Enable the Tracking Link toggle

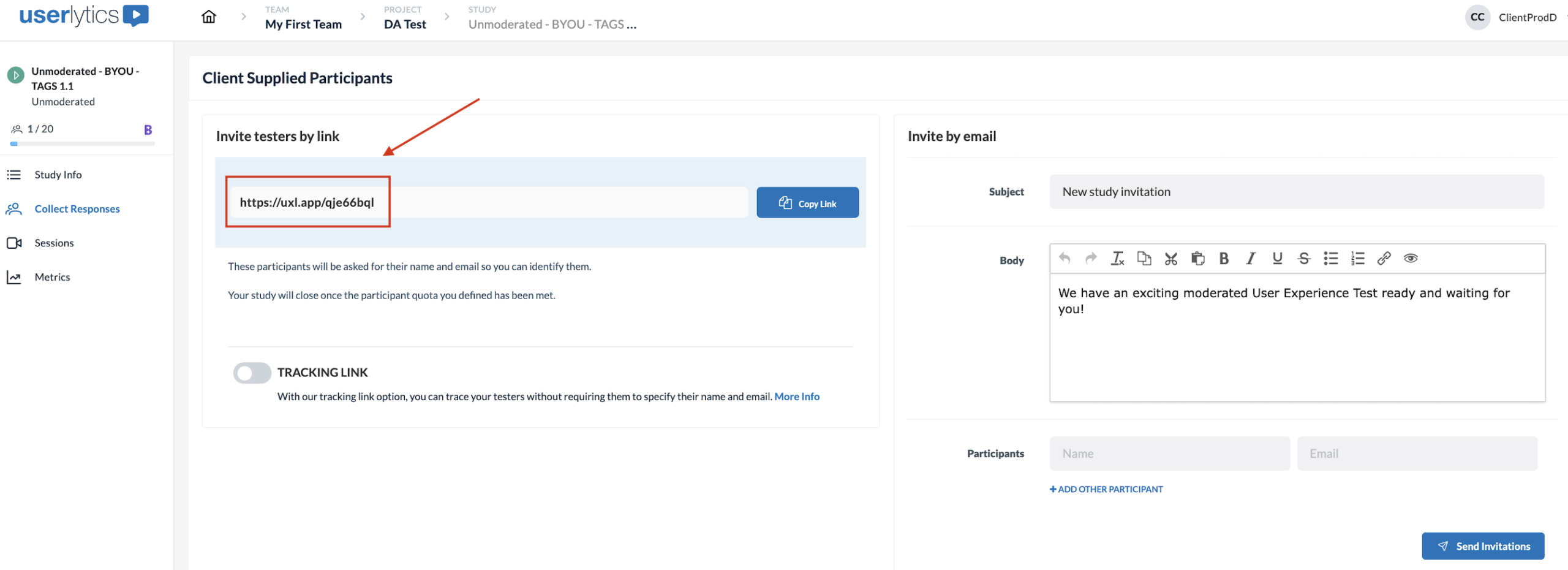pyautogui.click(x=252, y=372)
